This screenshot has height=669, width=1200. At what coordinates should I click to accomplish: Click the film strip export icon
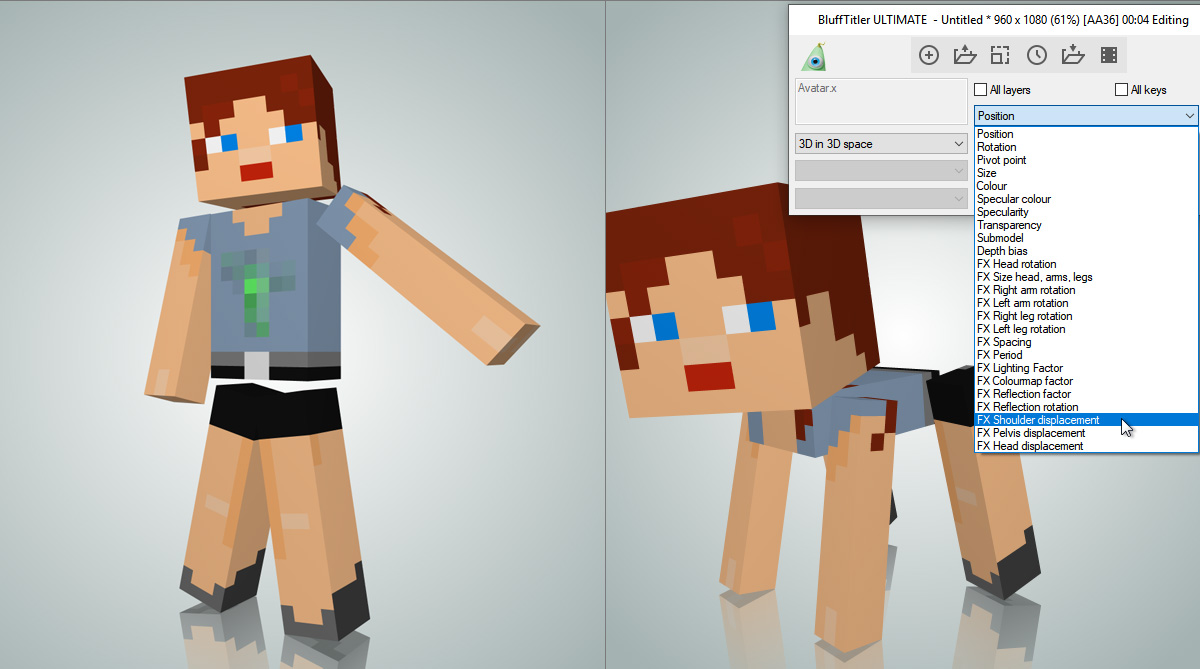(x=1109, y=55)
